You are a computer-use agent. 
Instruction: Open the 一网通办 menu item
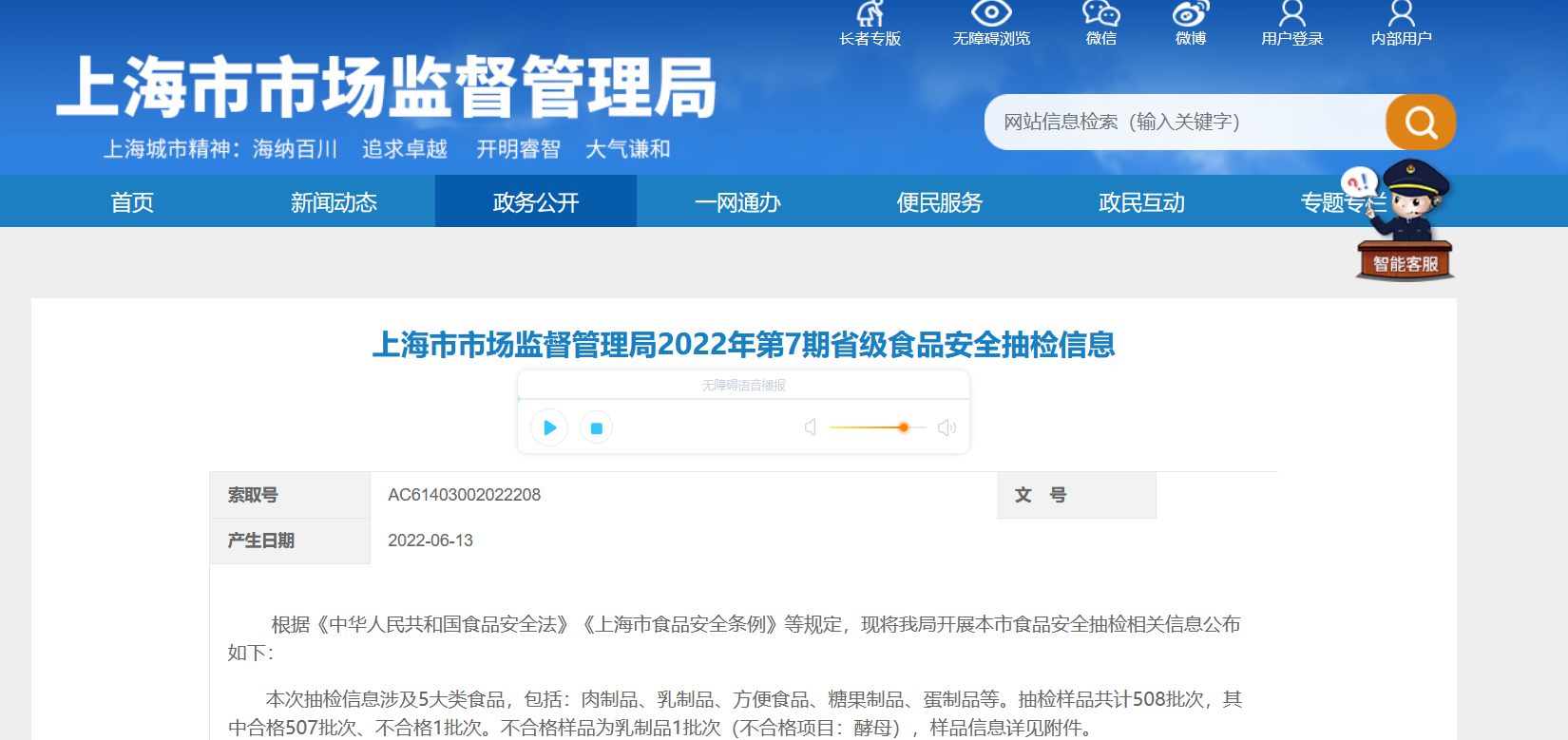737,202
